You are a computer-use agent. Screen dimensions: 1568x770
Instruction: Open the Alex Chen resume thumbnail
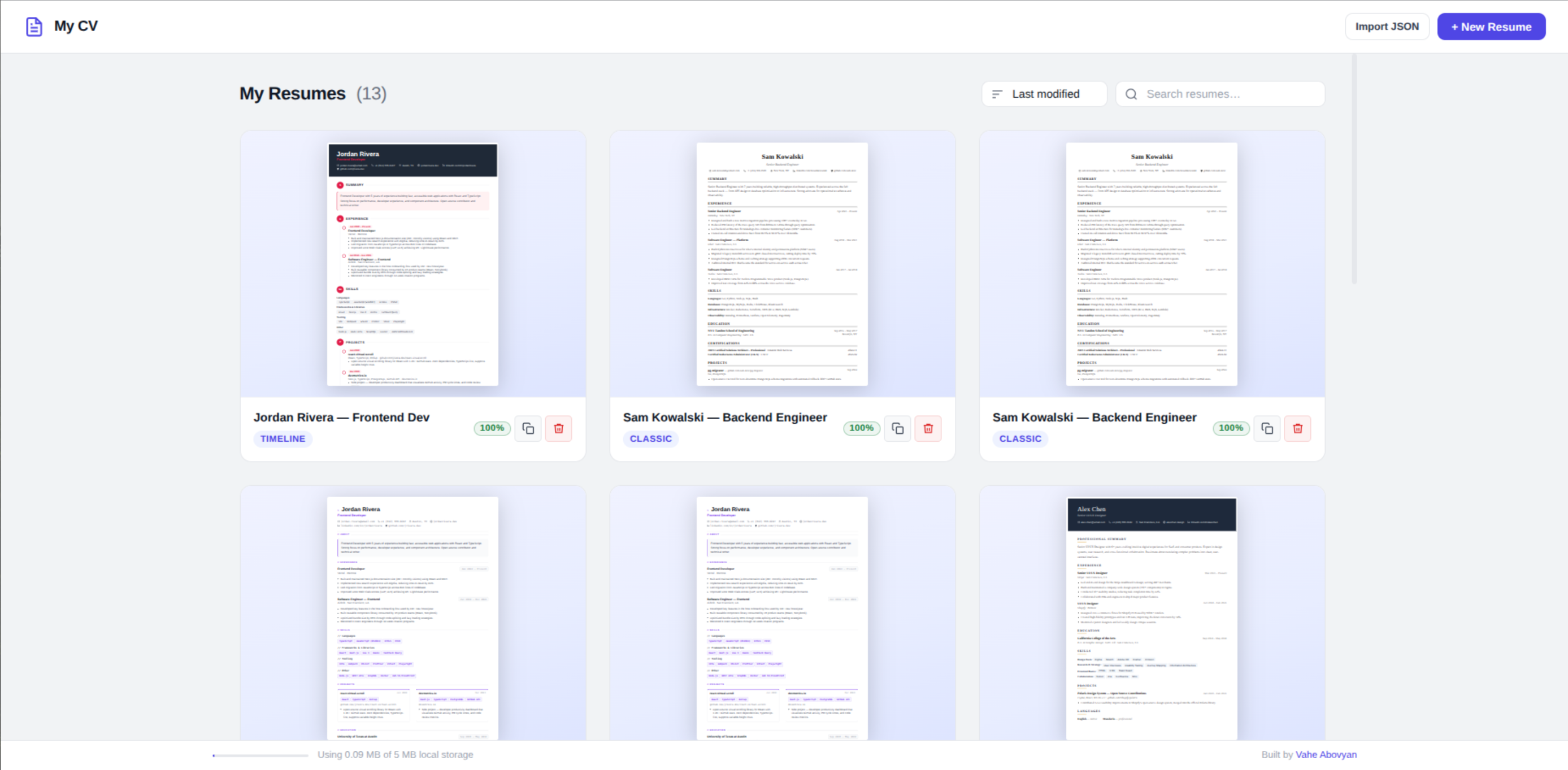(x=1151, y=621)
